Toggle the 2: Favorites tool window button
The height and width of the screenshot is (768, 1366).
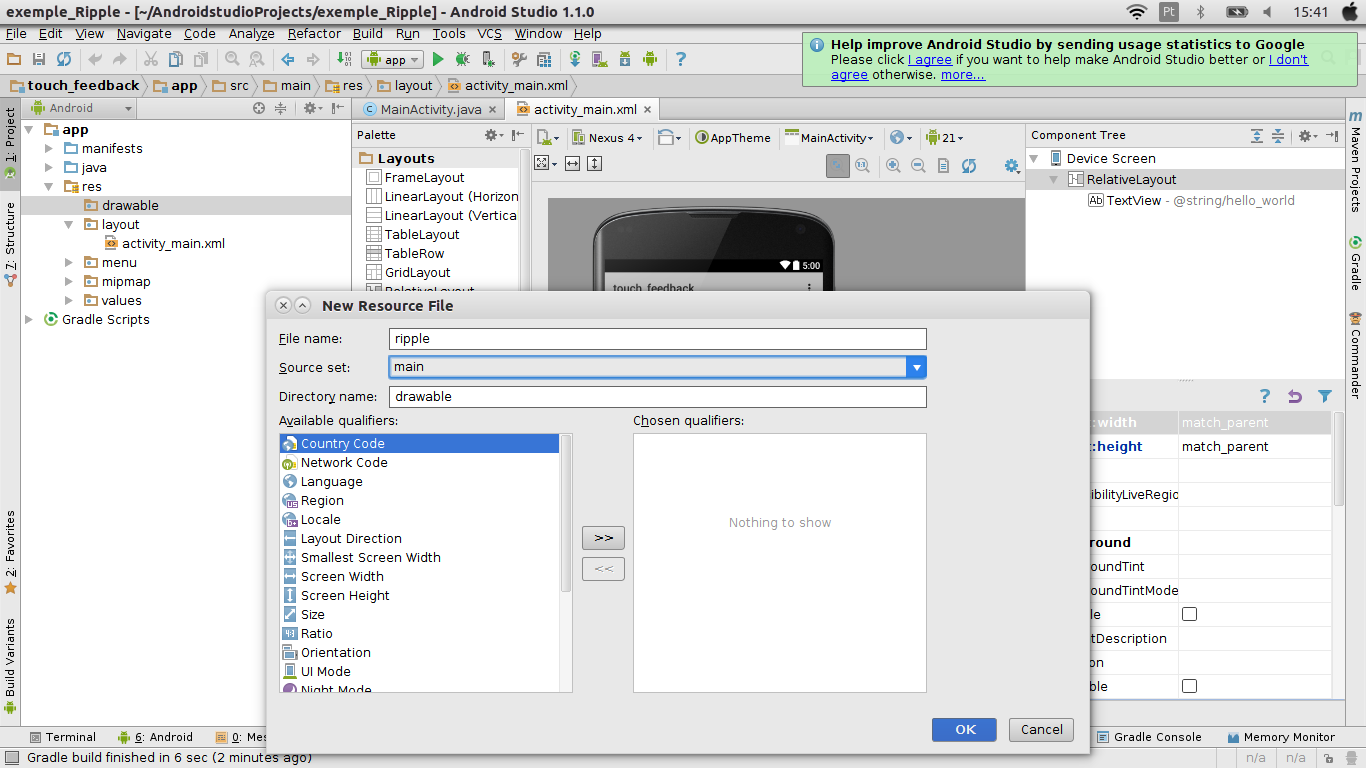click(x=10, y=552)
